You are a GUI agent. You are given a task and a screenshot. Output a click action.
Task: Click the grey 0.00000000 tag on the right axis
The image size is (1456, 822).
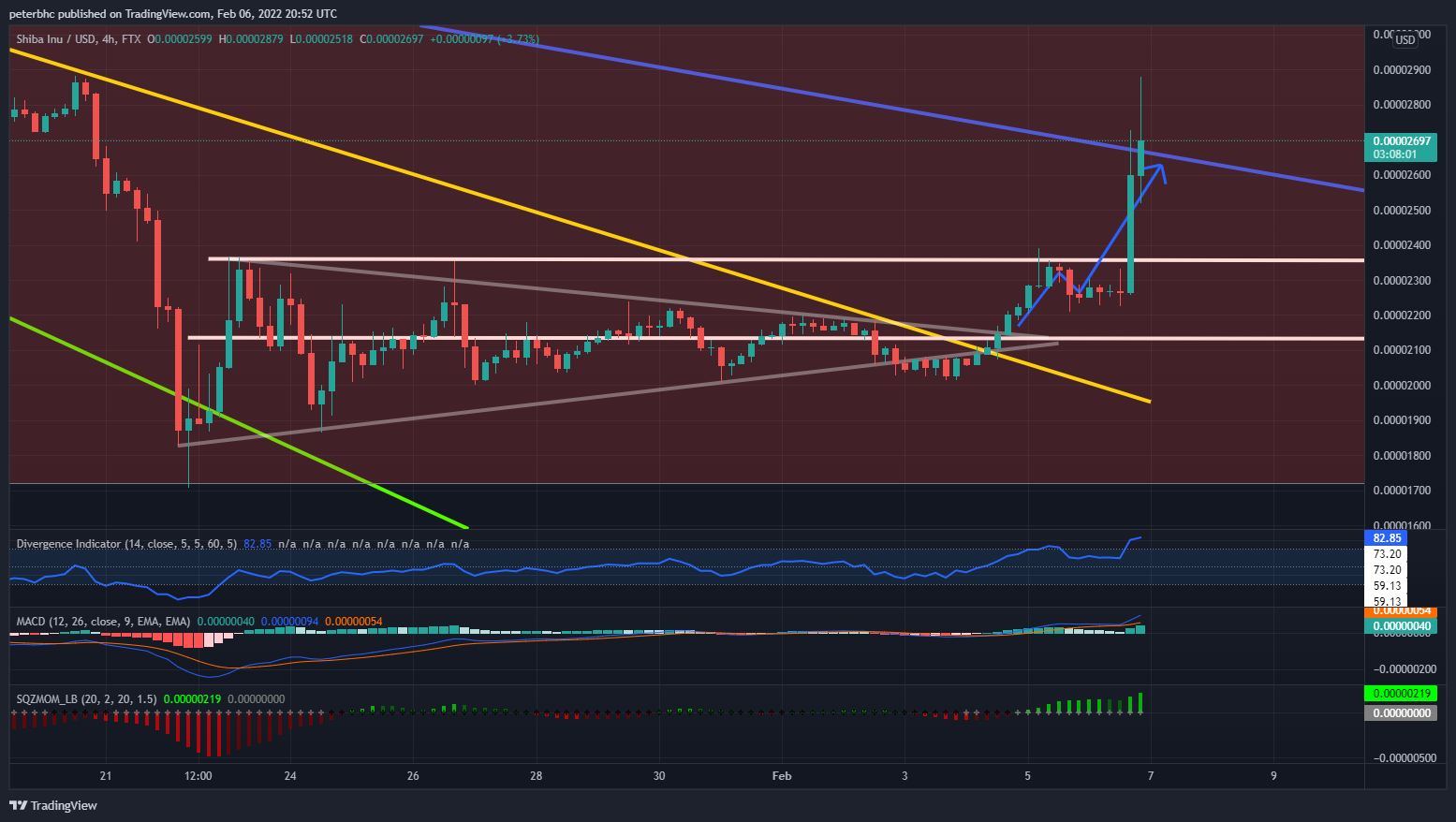(x=1402, y=712)
